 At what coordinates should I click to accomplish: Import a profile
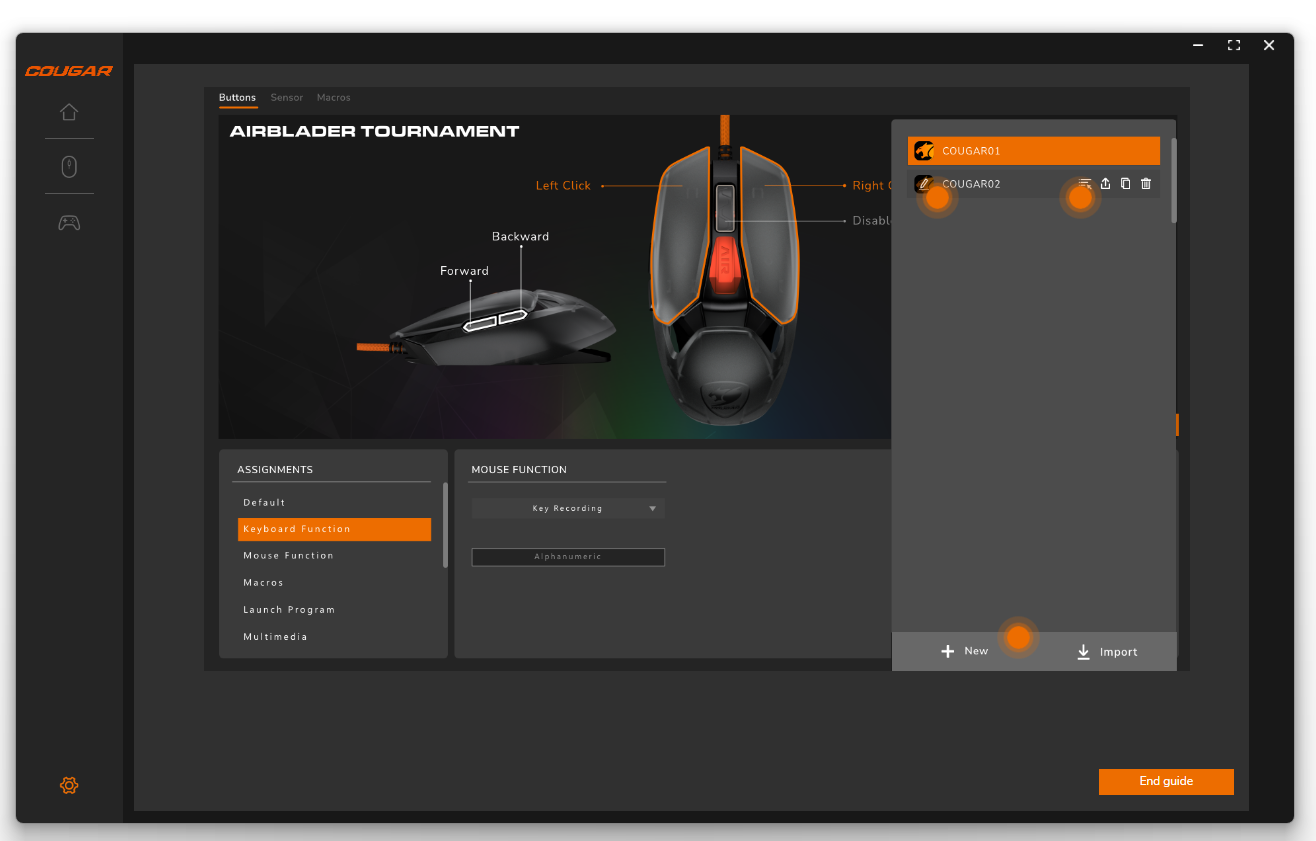tap(1106, 652)
